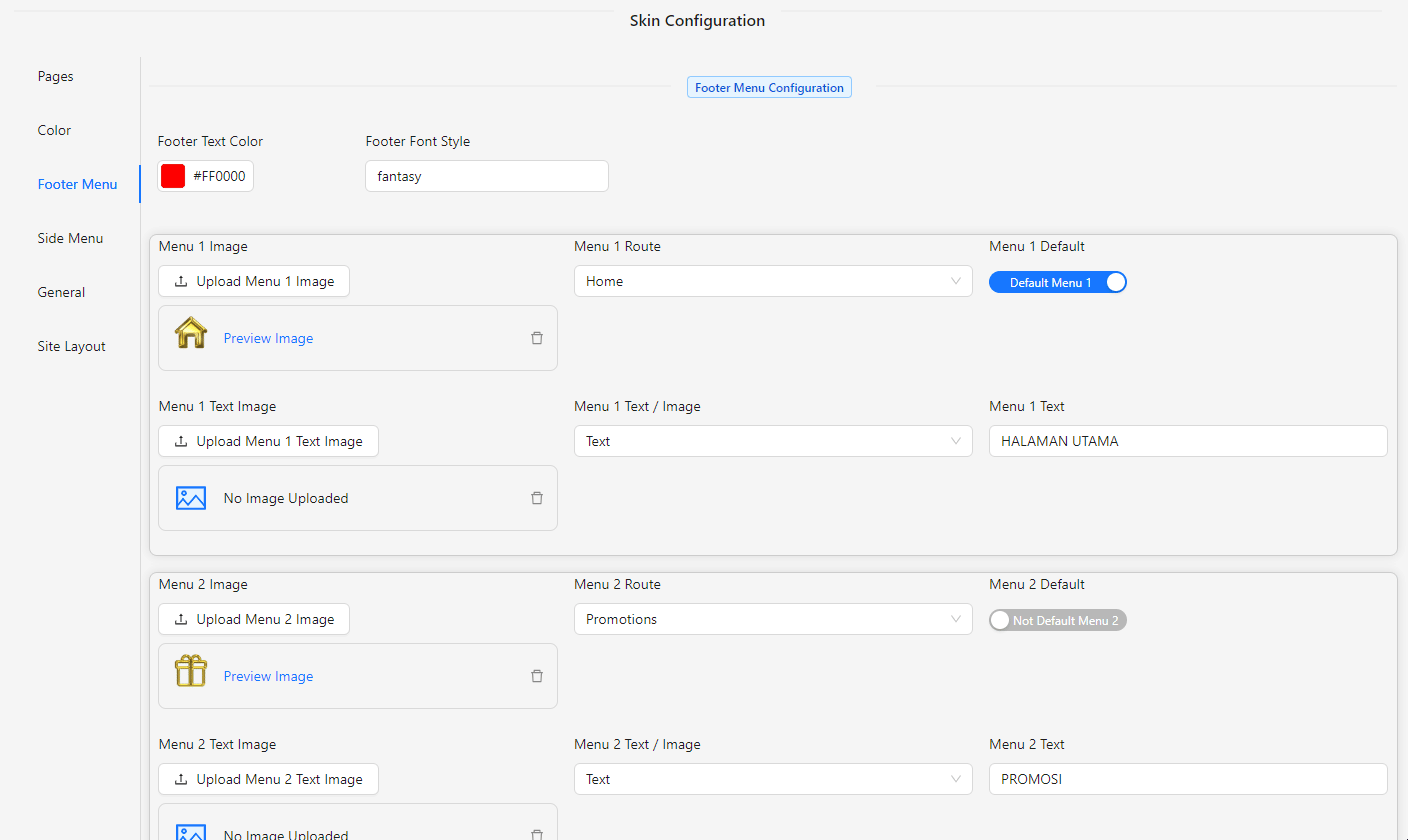1408x840 pixels.
Task: Open the Preview Image link for Menu 1
Action: point(268,338)
